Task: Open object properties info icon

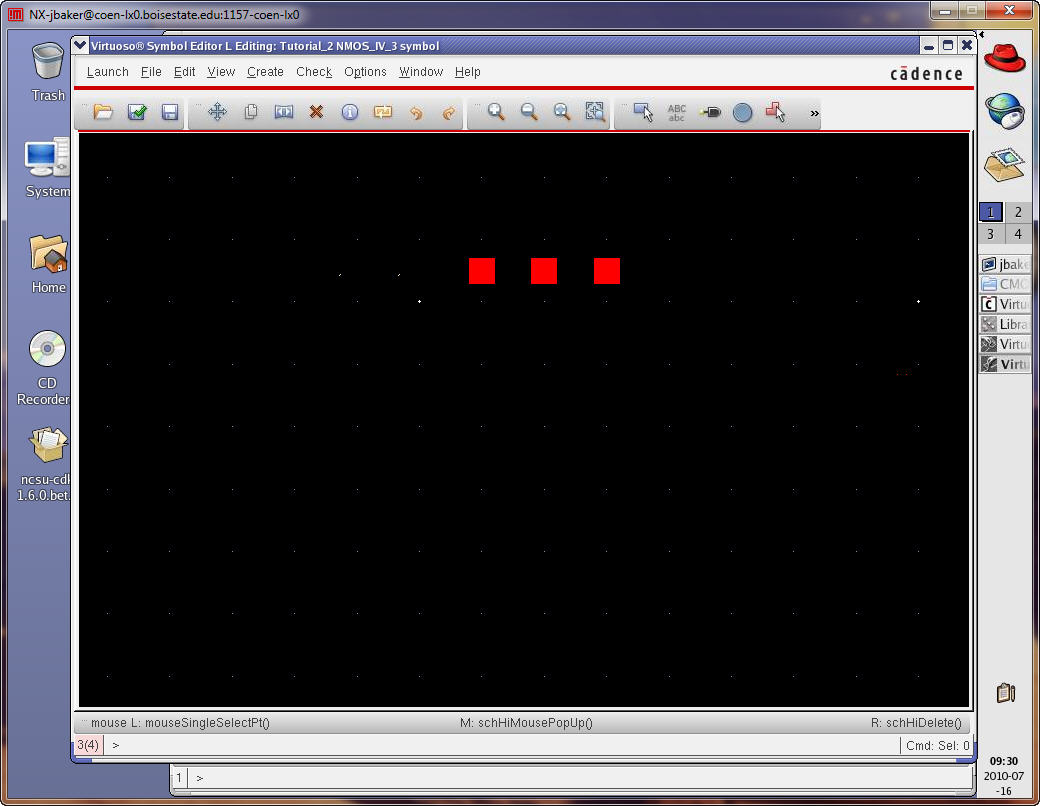Action: click(x=350, y=111)
